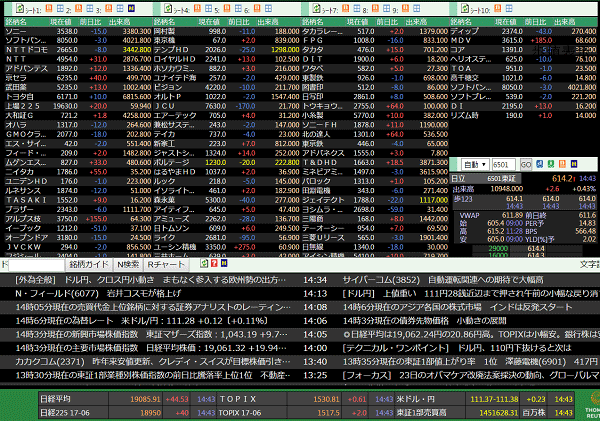
Task: Sort first watchlist by 現在値 header
Action: [60, 22]
